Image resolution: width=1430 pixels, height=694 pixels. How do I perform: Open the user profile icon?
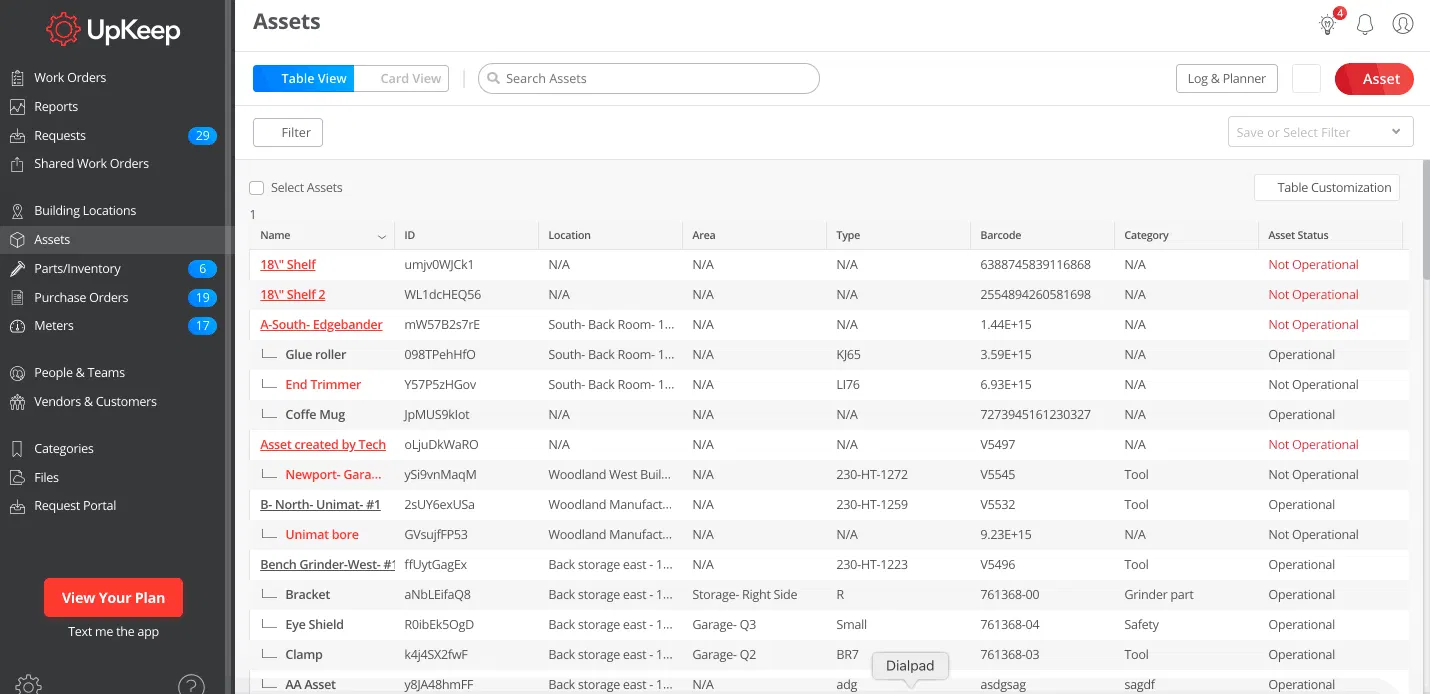1403,24
